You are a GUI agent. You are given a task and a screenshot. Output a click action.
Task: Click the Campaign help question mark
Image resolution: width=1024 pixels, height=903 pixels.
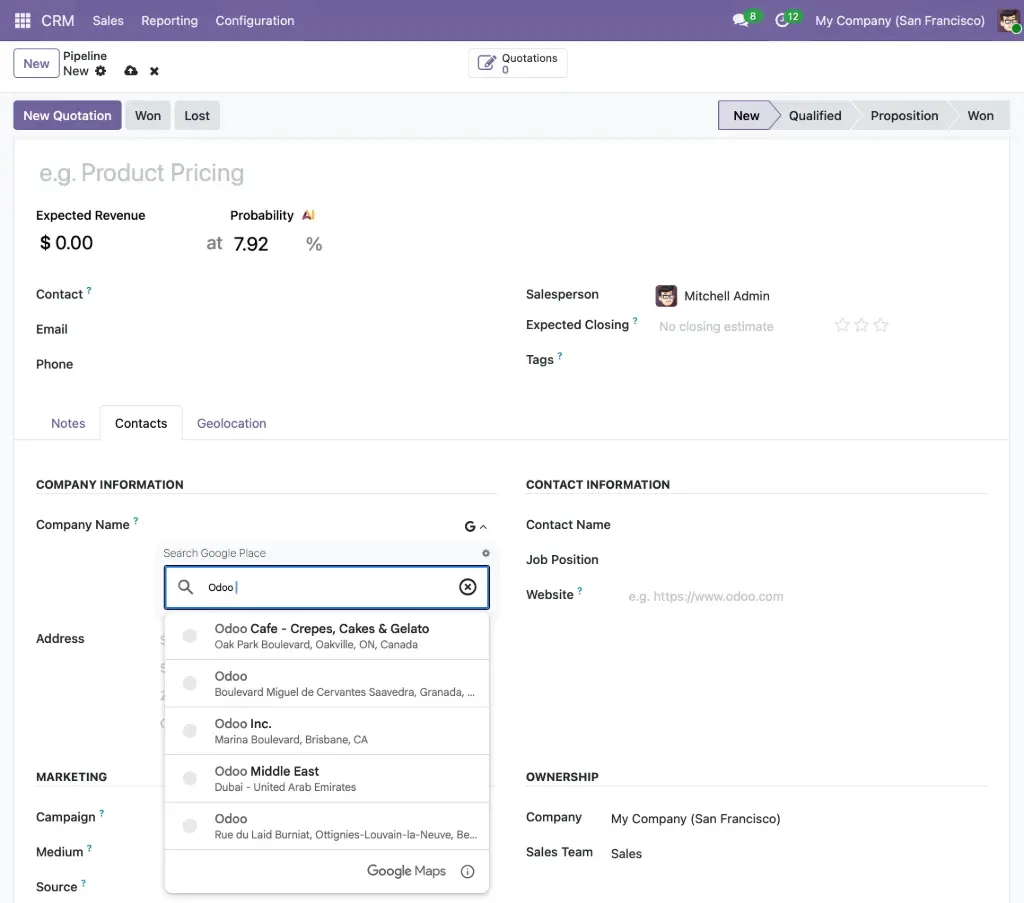101,813
